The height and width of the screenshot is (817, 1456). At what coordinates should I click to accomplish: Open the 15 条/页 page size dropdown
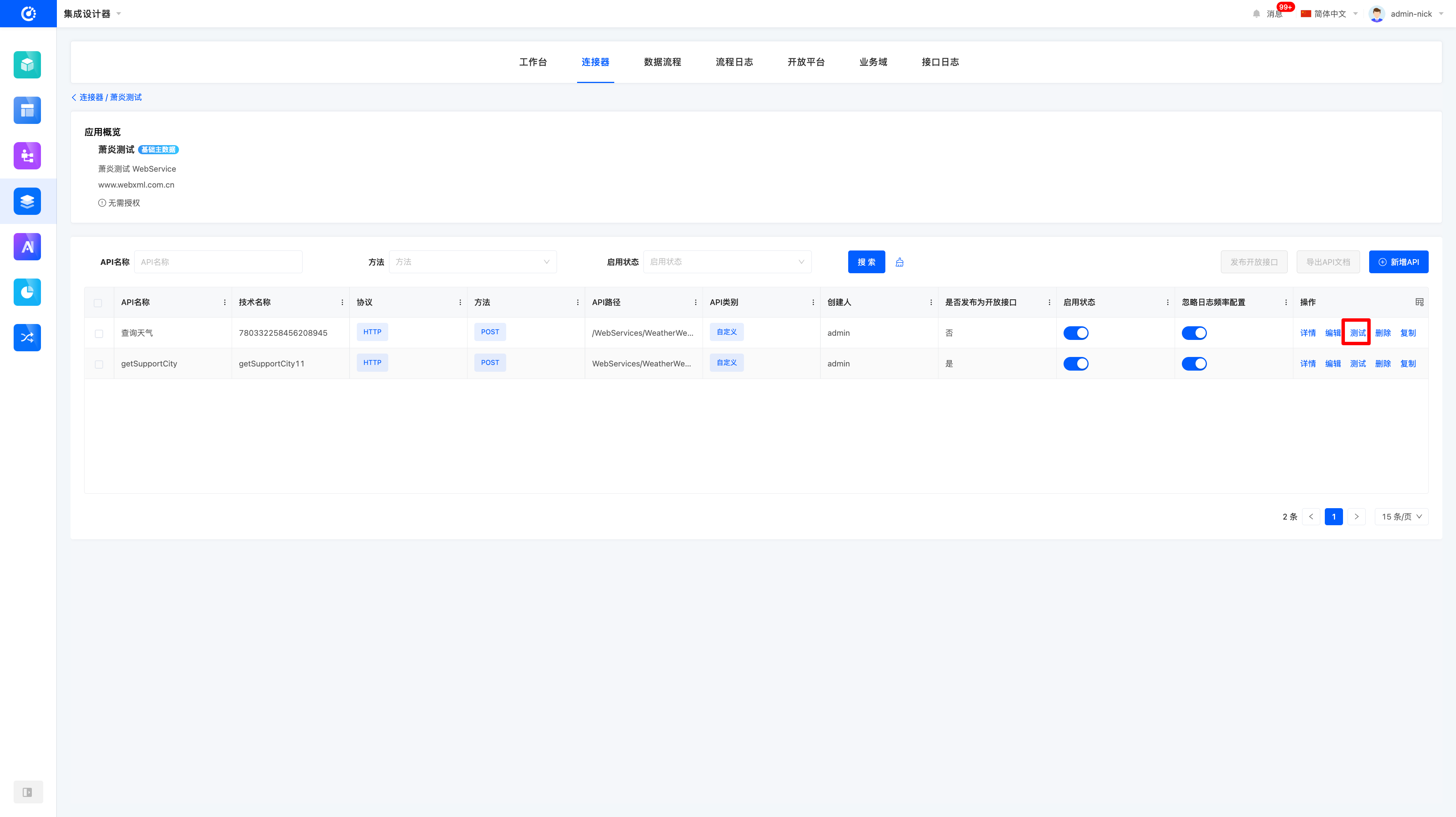1401,516
